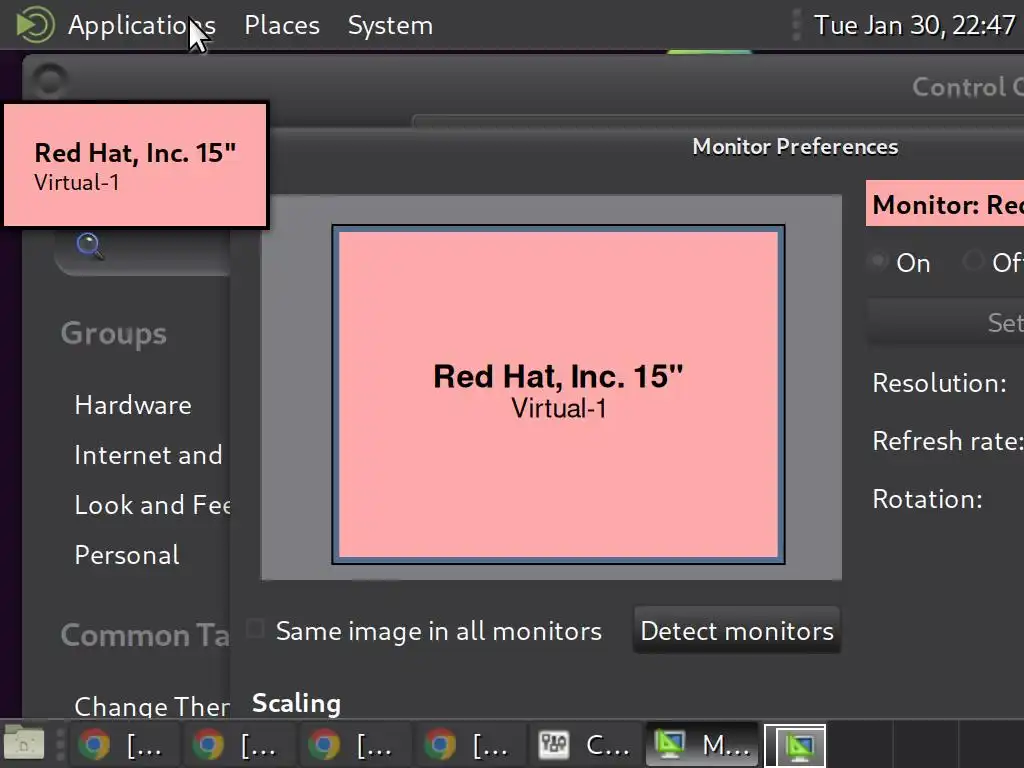Screen dimensions: 1024x768
Task: Select the Red Hat monitor preview thumbnail
Action: tap(558, 394)
